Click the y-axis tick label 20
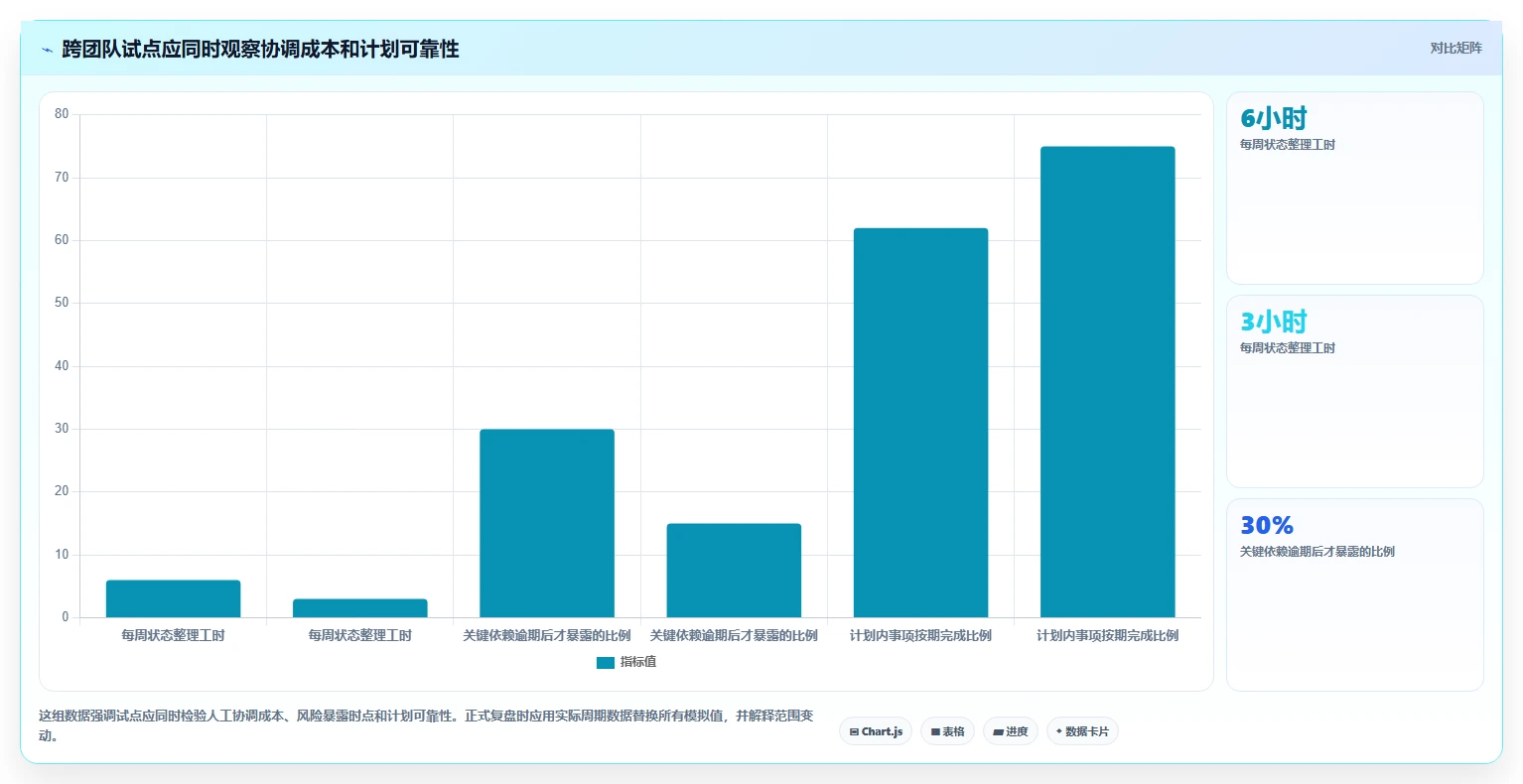Screen dimensions: 1523x784 (62, 491)
